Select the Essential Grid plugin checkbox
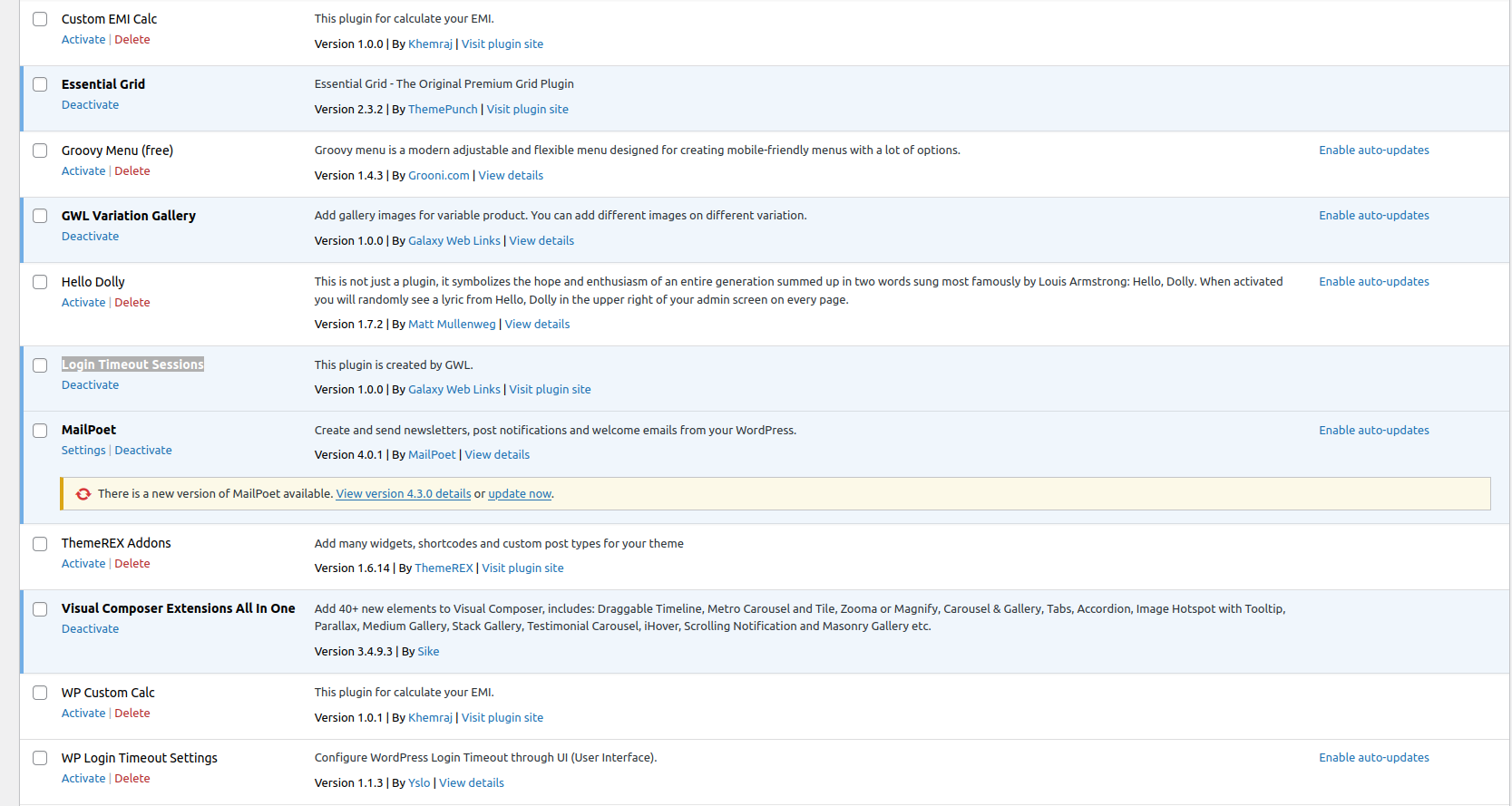 [x=40, y=84]
